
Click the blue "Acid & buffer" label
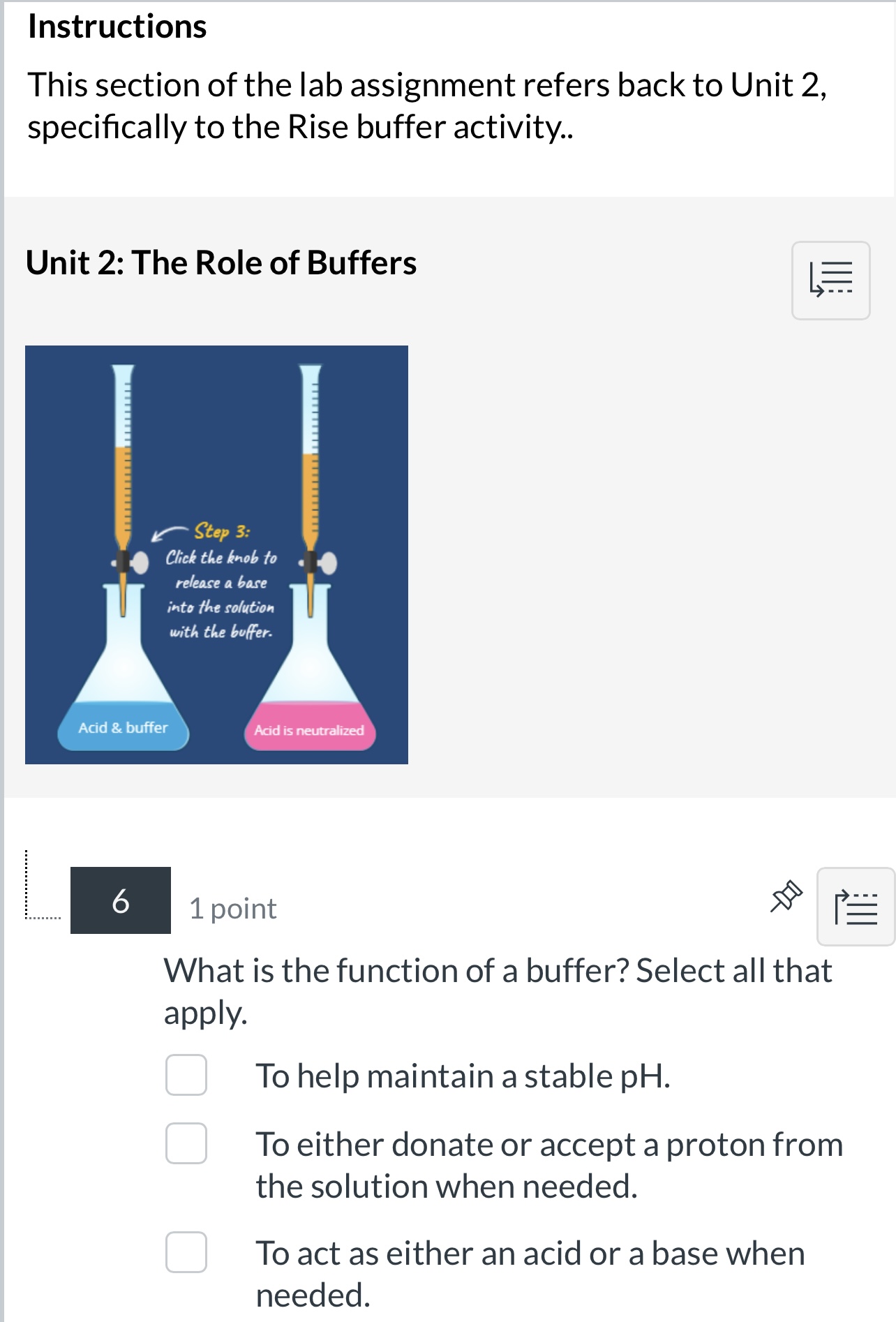(123, 728)
